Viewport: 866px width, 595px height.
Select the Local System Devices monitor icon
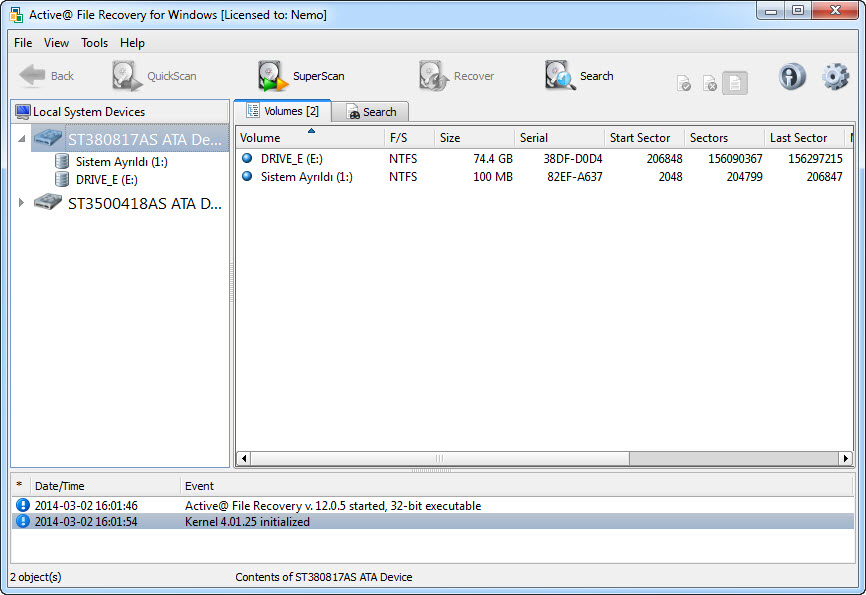23,112
